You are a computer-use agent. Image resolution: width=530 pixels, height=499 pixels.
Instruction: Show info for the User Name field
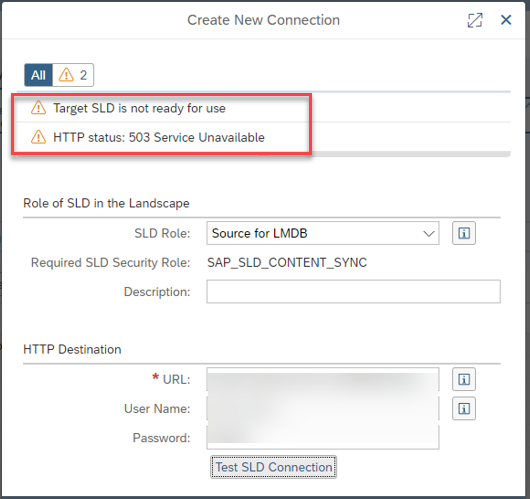(x=464, y=408)
